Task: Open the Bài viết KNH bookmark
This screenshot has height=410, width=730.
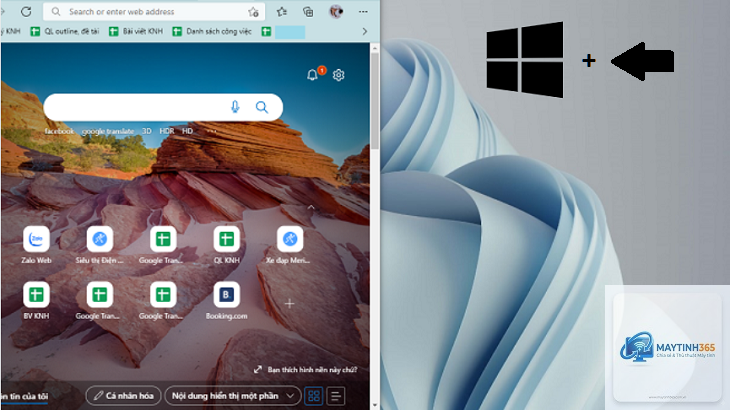Action: (136, 31)
